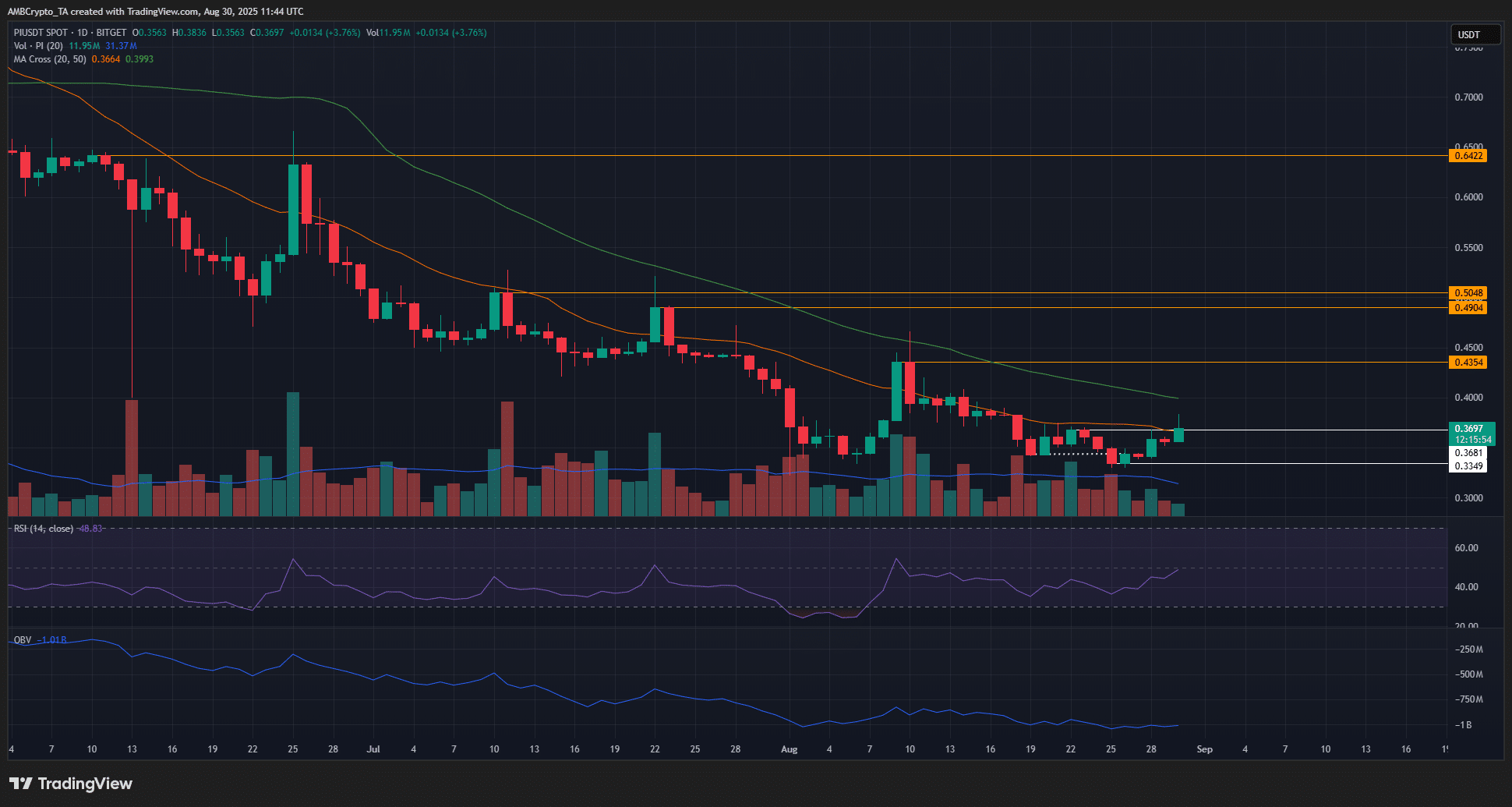Screen dimensions: 1512x807
Task: Click the 0.4354 orange price tag
Action: [x=1468, y=363]
